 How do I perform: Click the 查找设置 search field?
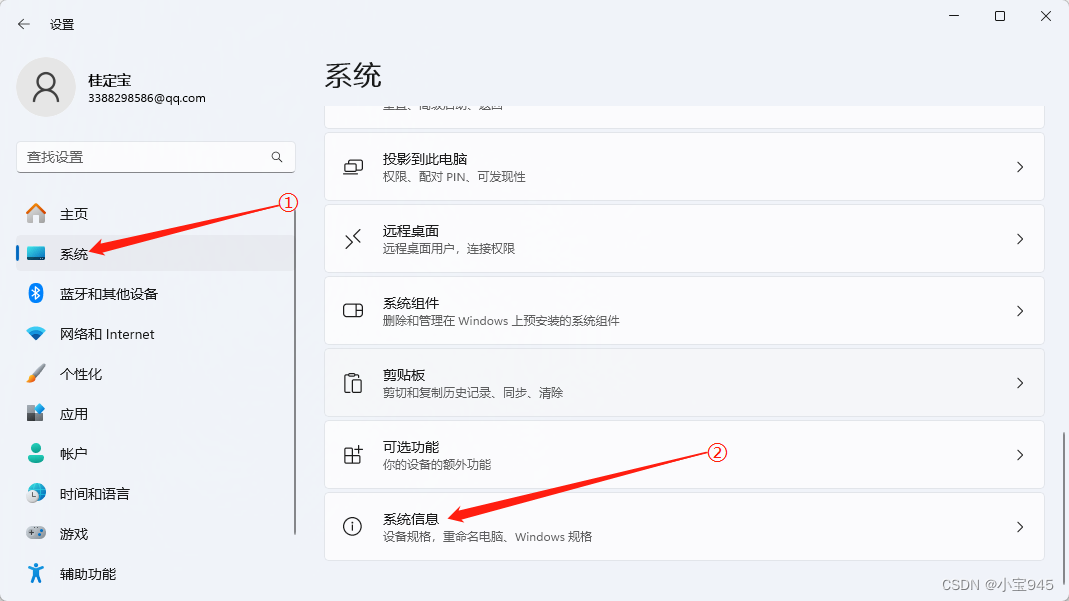[x=155, y=157]
